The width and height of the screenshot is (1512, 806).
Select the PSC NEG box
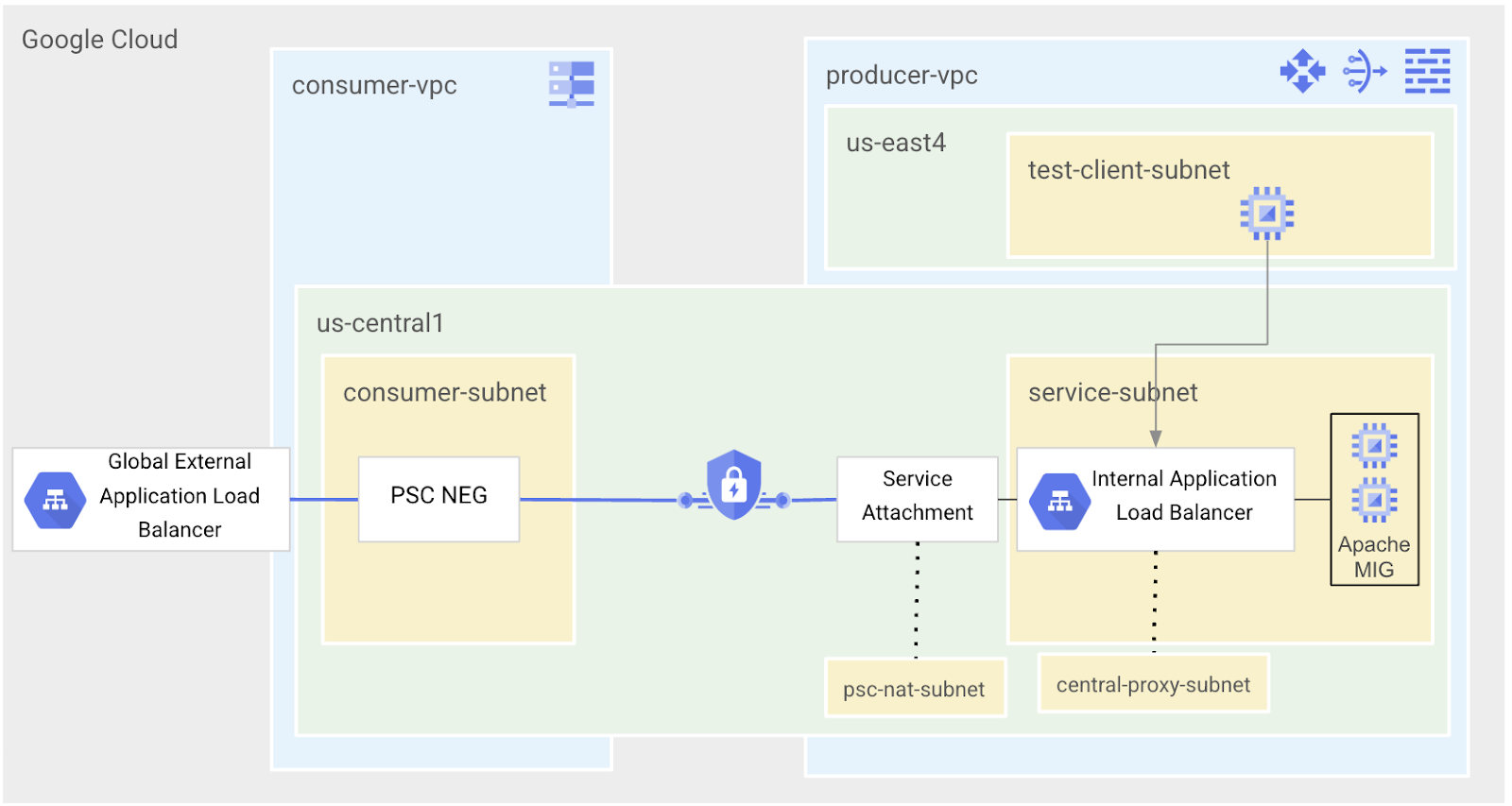click(439, 498)
